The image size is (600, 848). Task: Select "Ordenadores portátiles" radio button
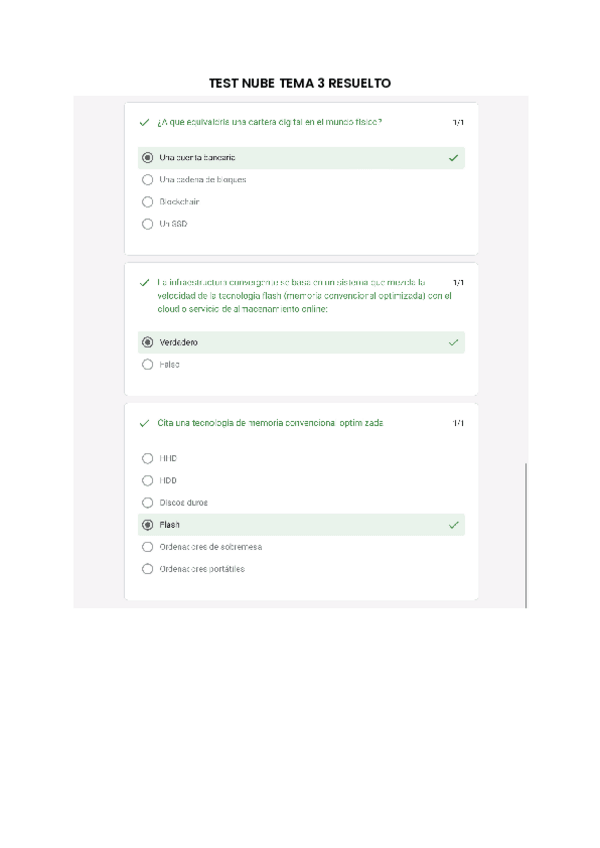coord(148,569)
